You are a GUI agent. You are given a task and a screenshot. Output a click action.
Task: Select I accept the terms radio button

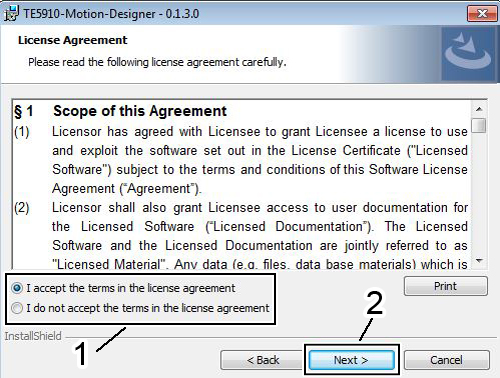17,288
